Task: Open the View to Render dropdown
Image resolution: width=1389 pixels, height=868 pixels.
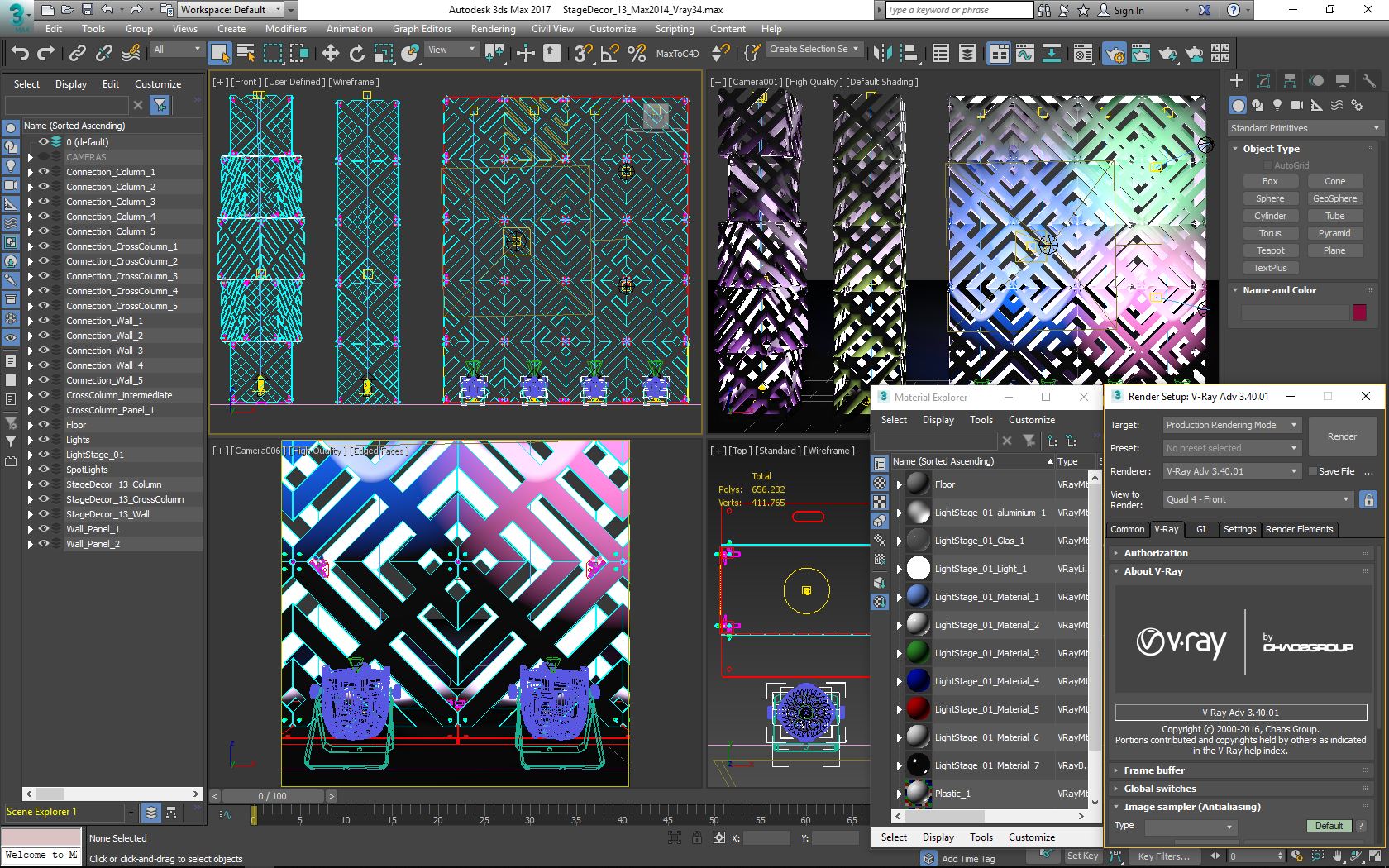Action: click(x=1258, y=499)
